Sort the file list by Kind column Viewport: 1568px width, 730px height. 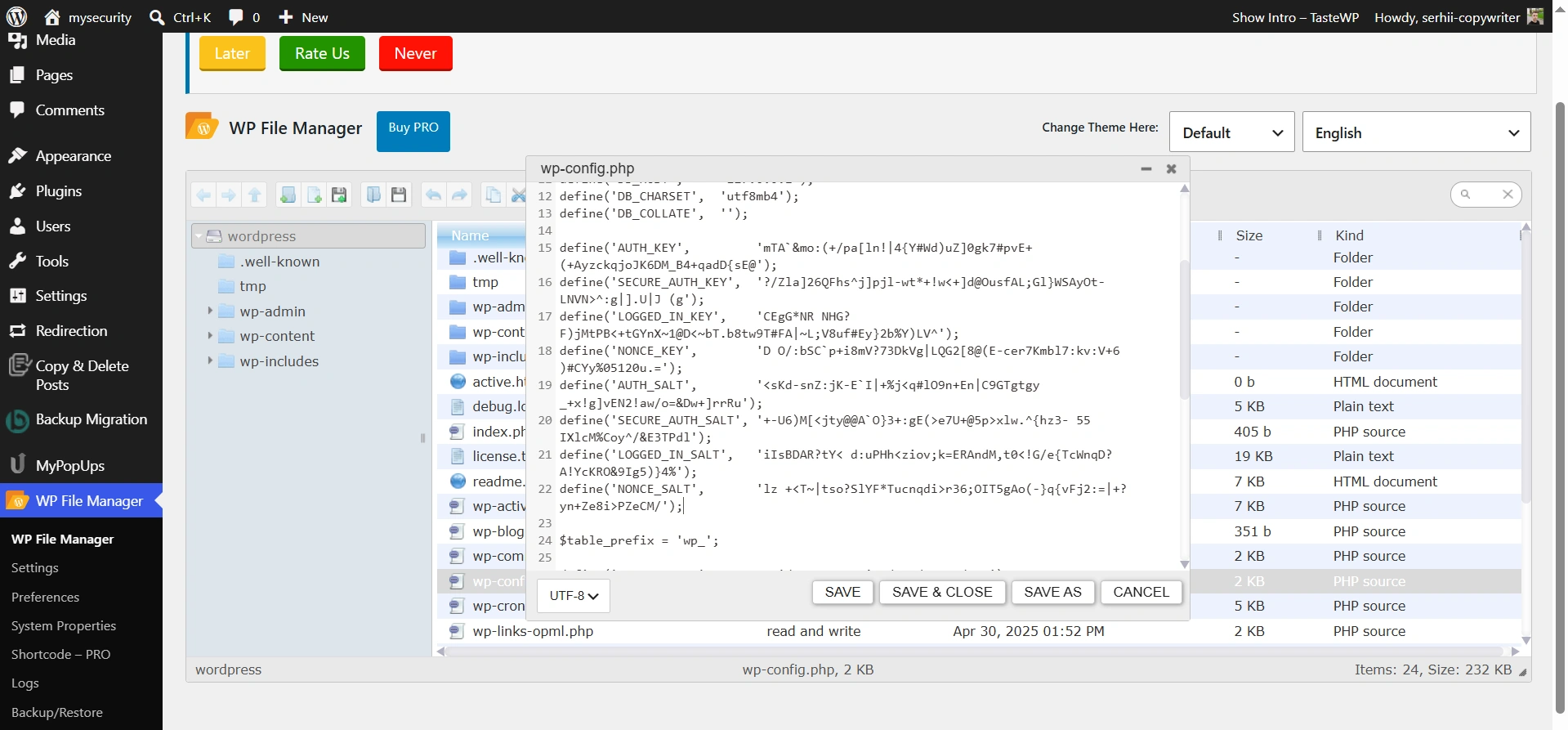coord(1349,235)
